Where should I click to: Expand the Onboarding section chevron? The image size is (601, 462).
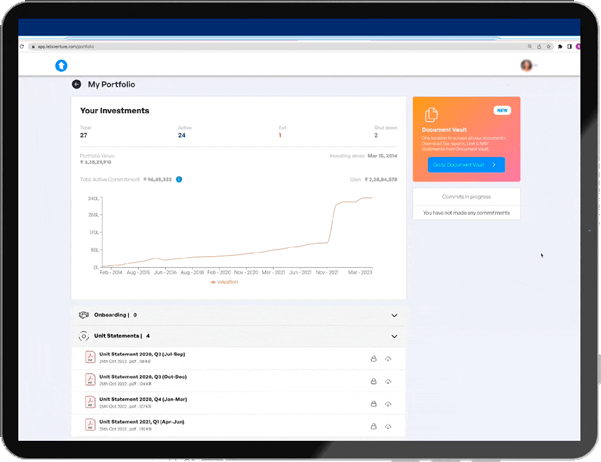394,314
